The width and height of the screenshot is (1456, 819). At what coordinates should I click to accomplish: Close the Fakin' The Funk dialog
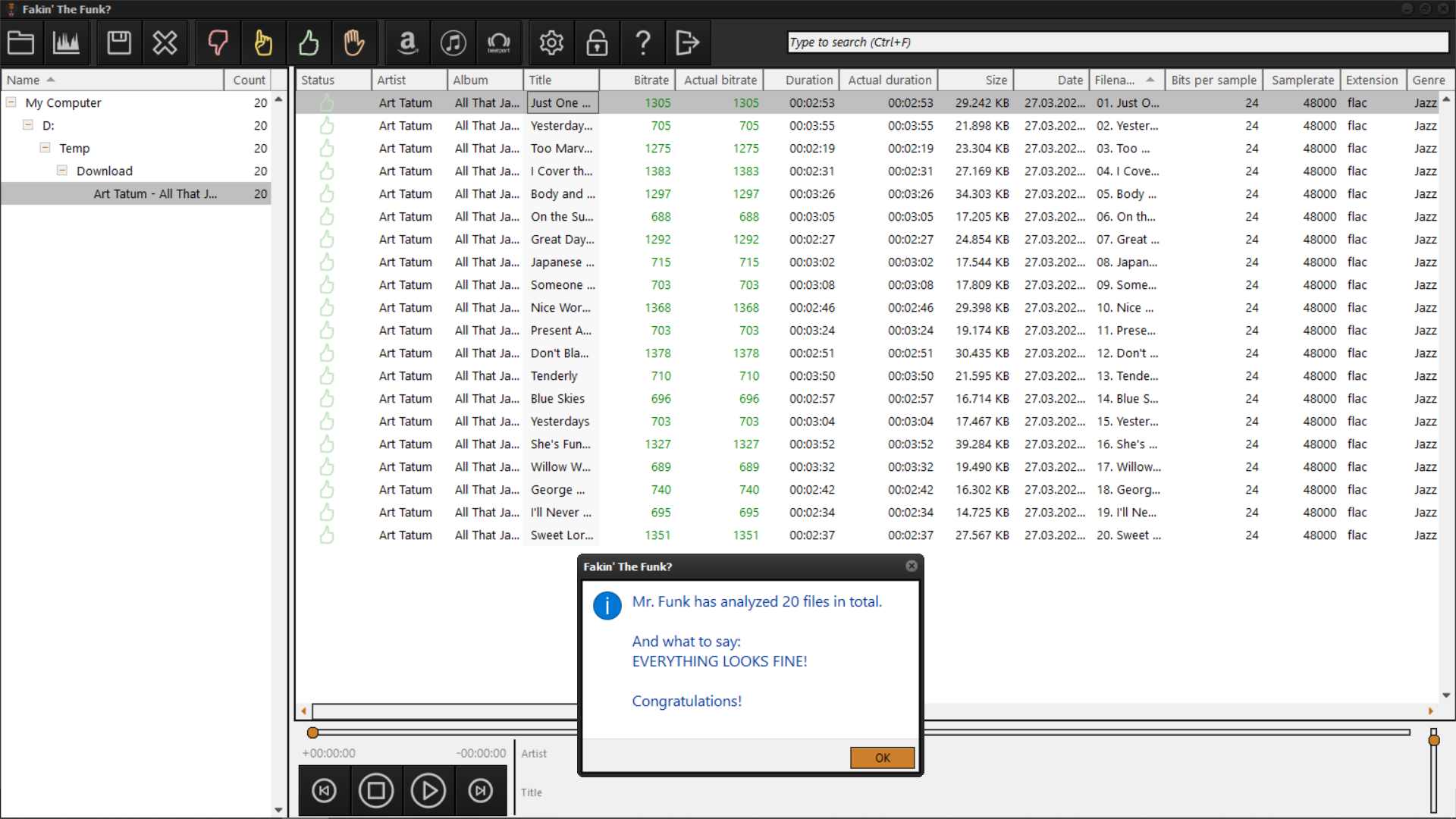click(912, 566)
